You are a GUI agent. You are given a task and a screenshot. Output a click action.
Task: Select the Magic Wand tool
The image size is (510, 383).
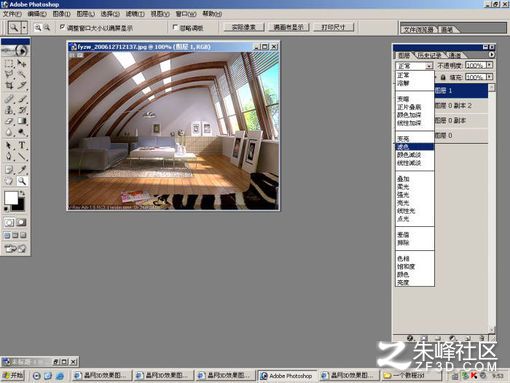(x=22, y=74)
